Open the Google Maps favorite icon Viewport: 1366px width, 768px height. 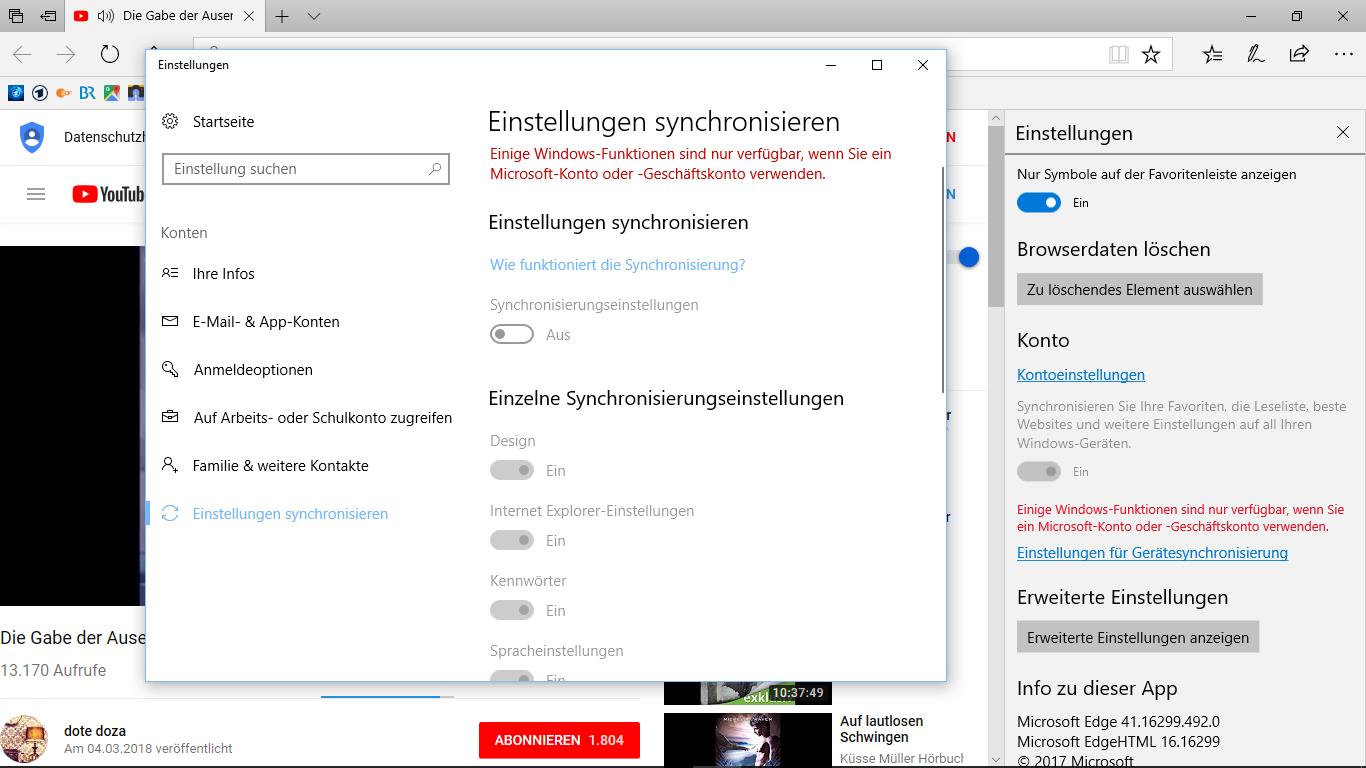tap(111, 93)
